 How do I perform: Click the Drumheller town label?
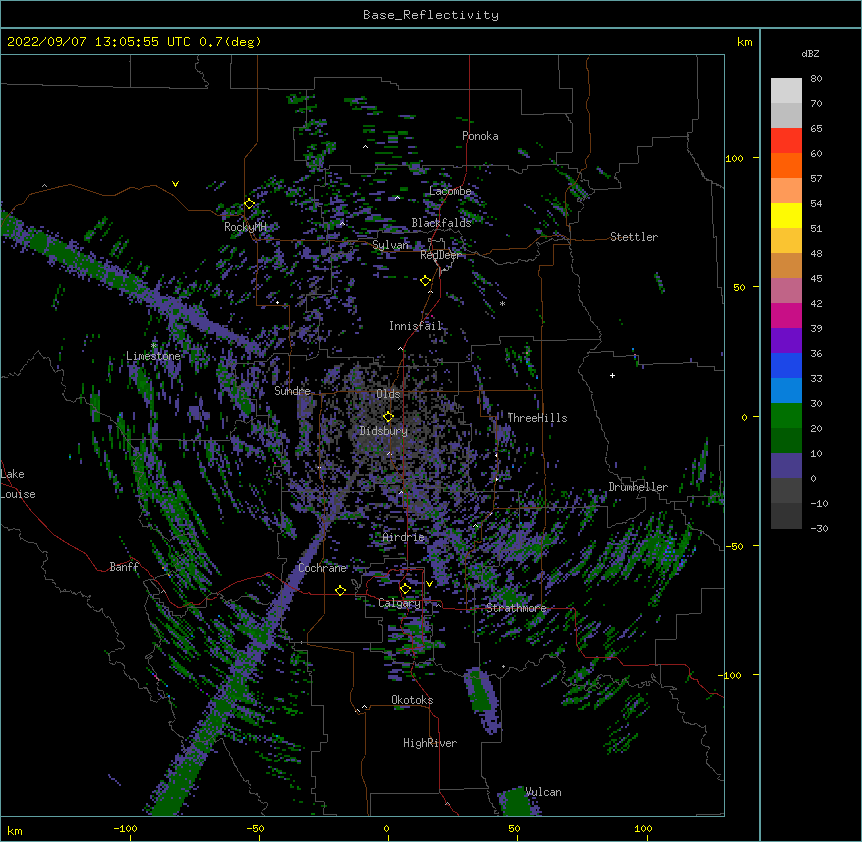pyautogui.click(x=638, y=487)
